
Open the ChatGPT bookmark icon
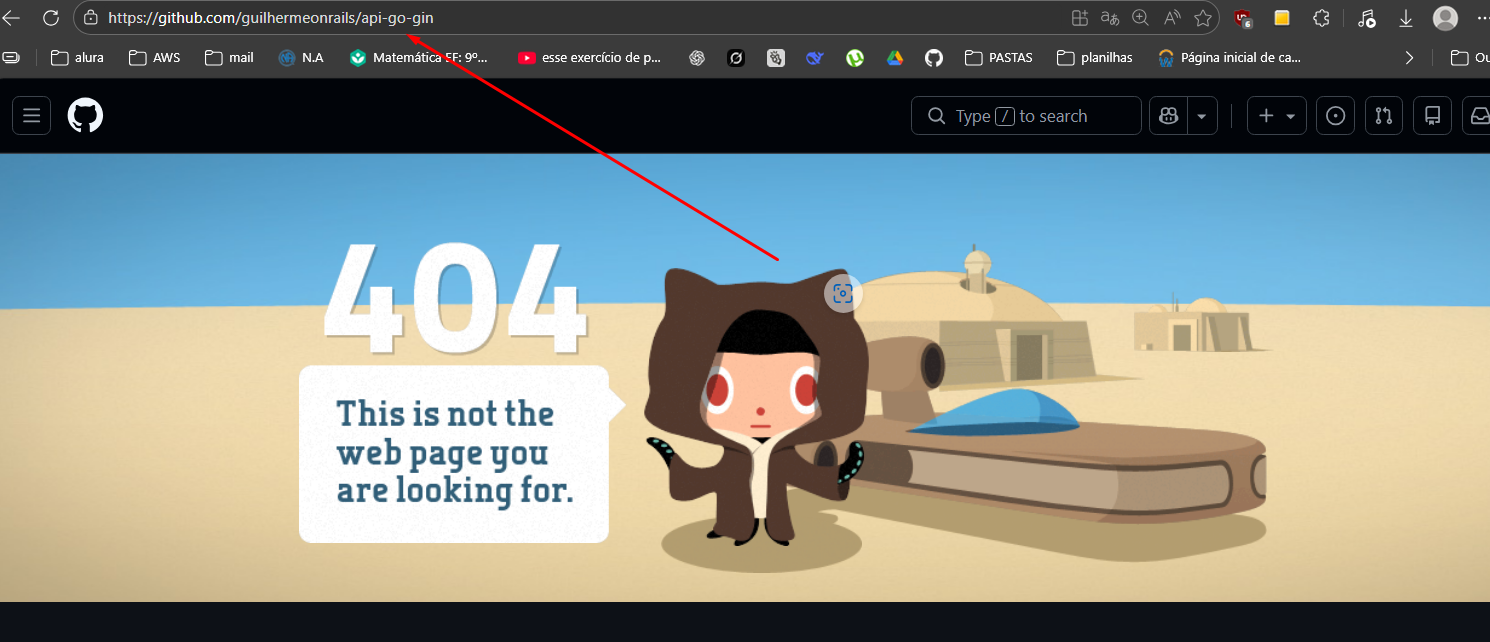pyautogui.click(x=697, y=58)
